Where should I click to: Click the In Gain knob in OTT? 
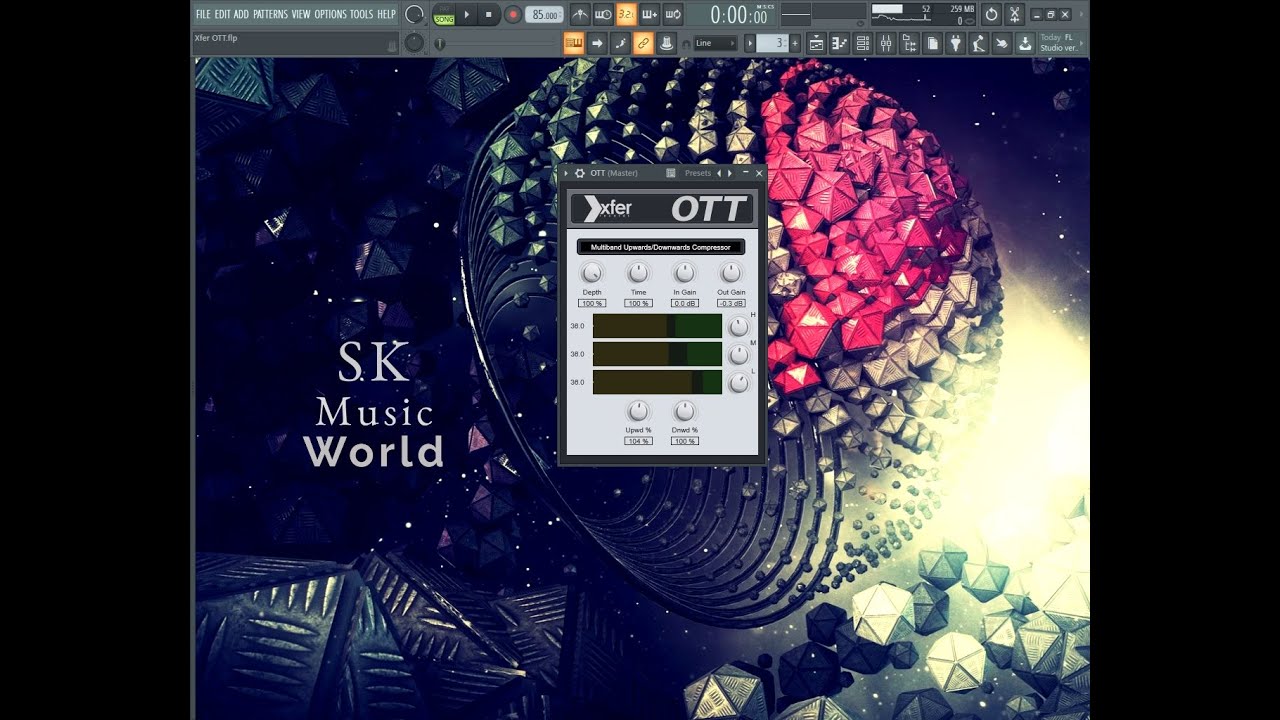684,273
